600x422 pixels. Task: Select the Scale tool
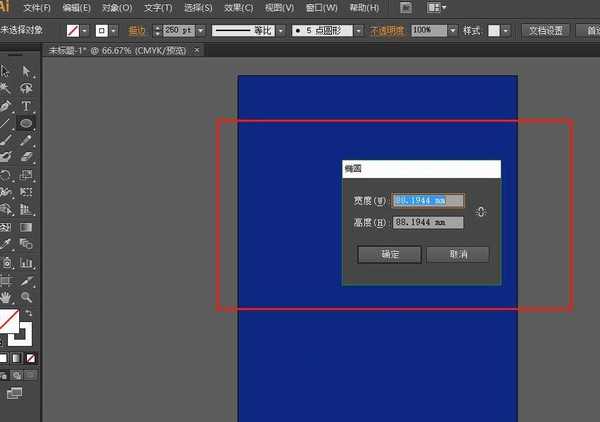point(26,175)
